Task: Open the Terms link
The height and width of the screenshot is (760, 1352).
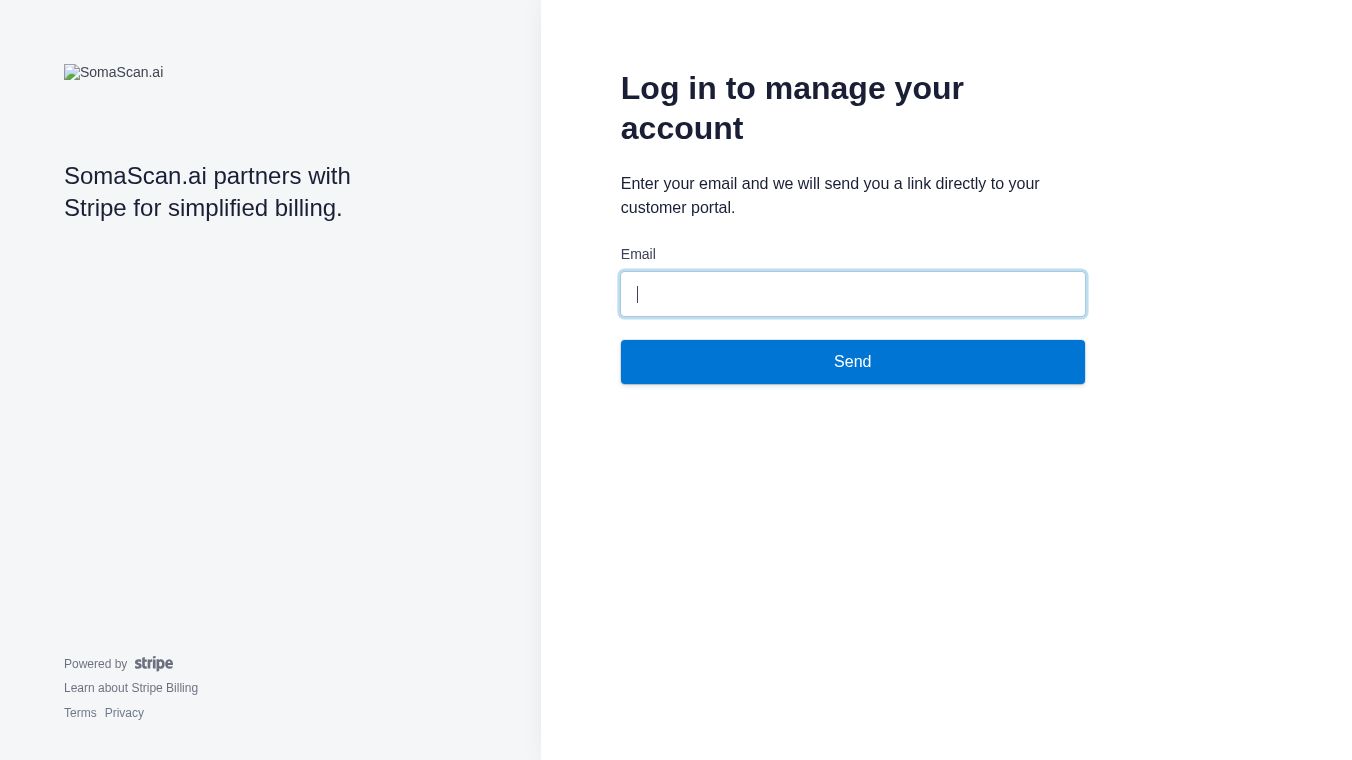Action: tap(80, 713)
